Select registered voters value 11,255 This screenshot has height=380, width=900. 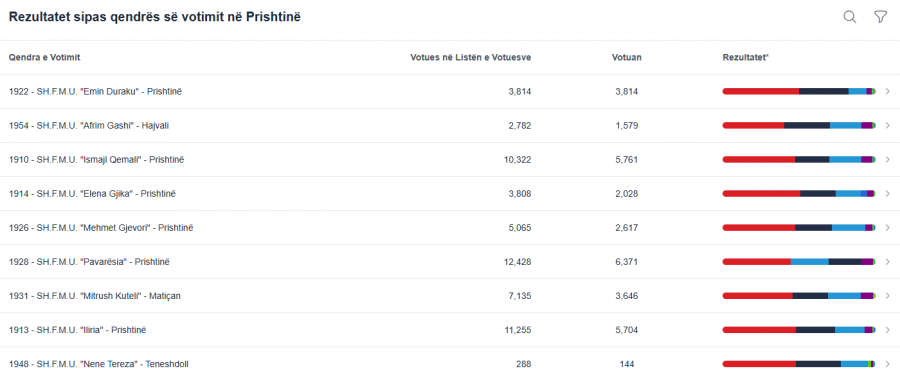(518, 330)
